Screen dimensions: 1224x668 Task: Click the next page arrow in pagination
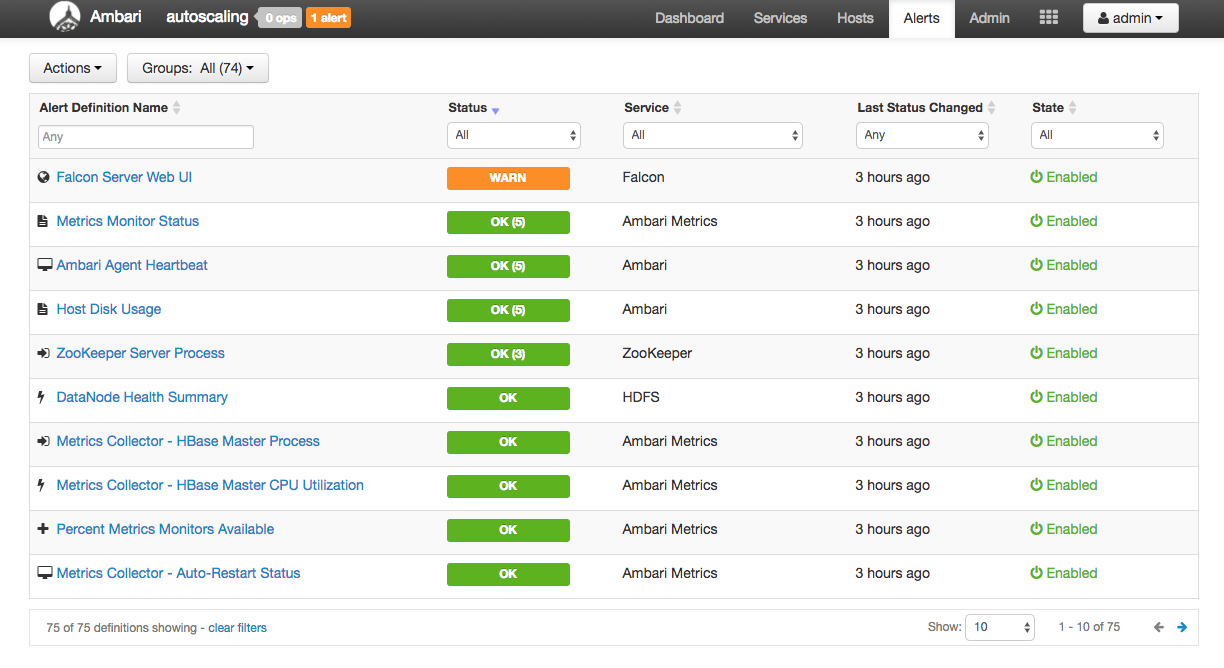1182,627
